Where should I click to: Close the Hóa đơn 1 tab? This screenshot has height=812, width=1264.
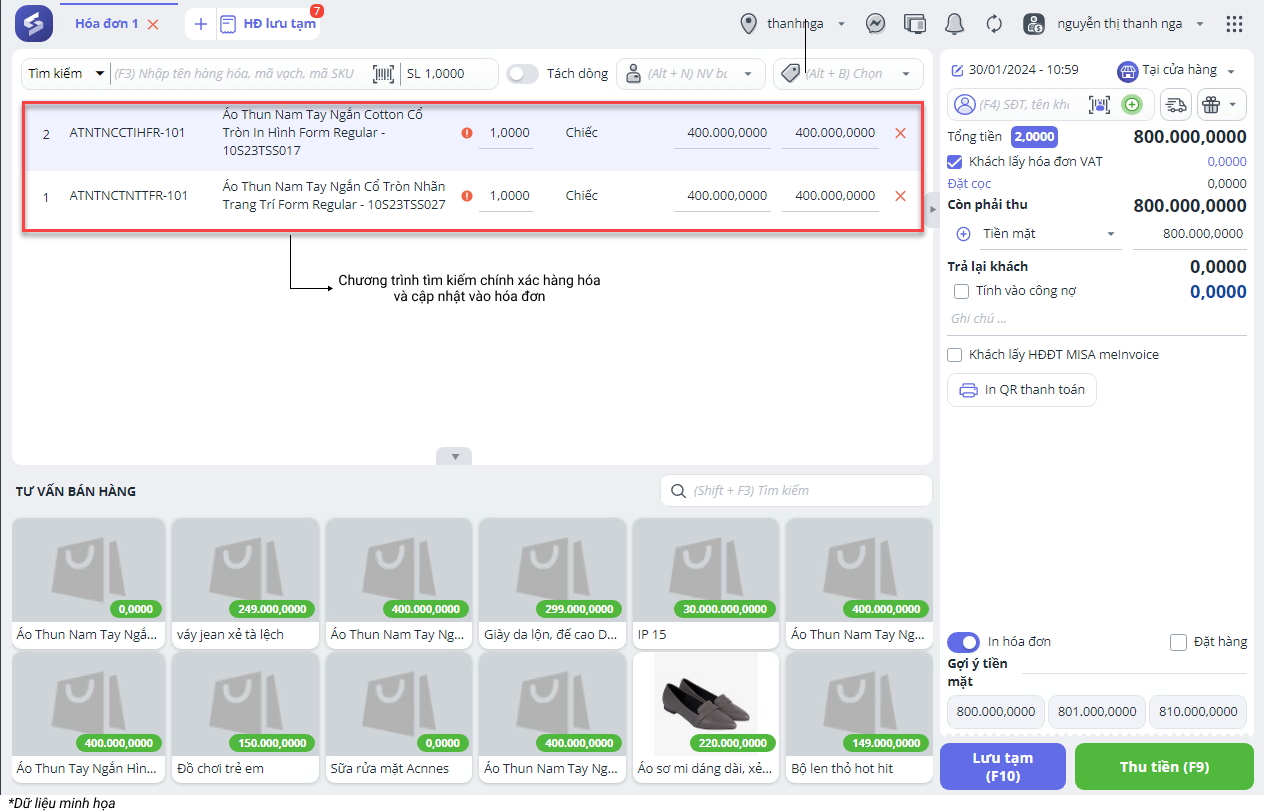[x=153, y=24]
